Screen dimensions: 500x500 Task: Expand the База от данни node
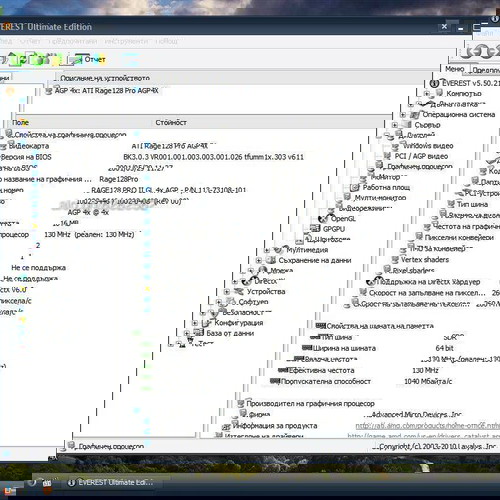coord(187,333)
